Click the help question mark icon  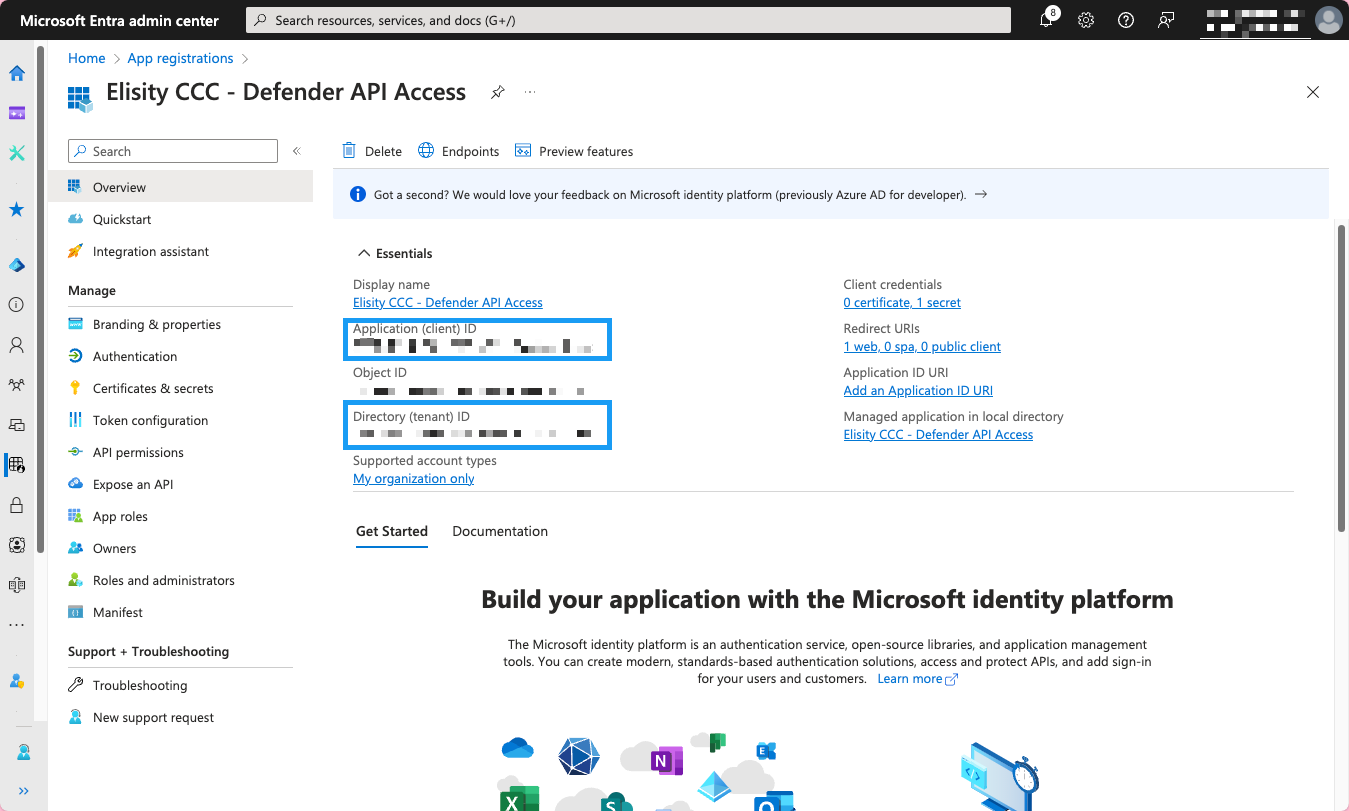click(1126, 20)
